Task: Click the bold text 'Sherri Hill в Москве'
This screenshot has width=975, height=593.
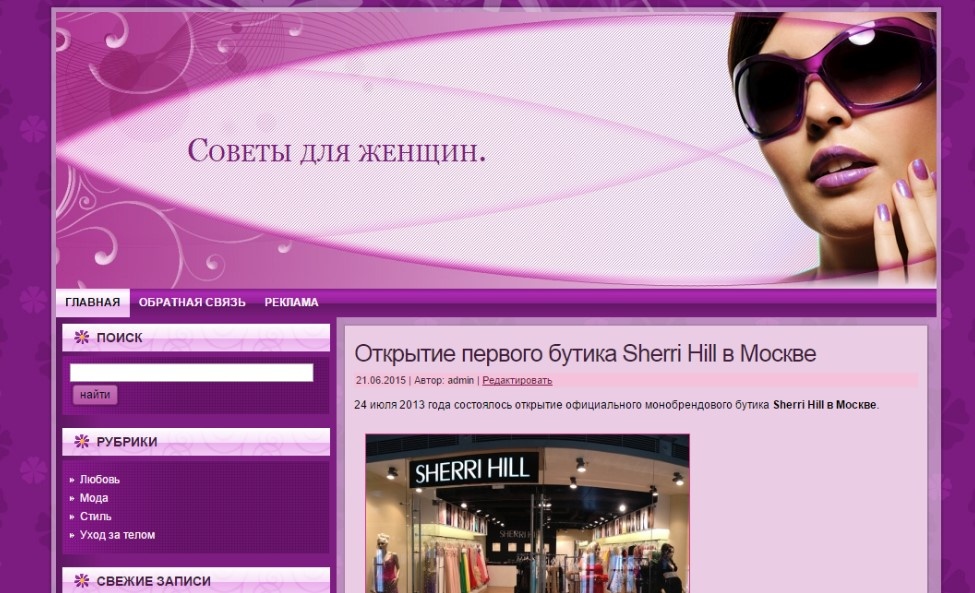Action: coord(825,405)
